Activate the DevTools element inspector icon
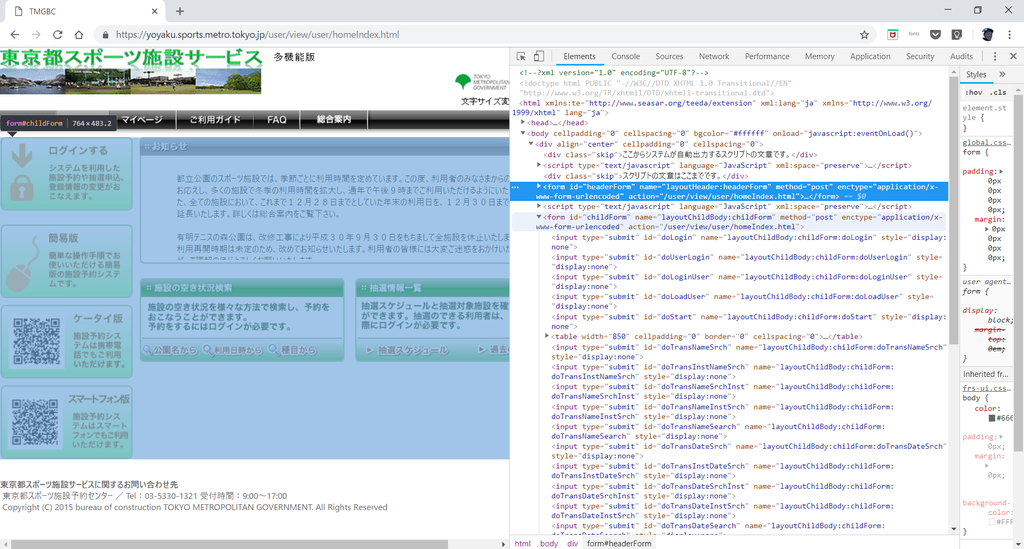Image resolution: width=1024 pixels, height=549 pixels. 521,56
